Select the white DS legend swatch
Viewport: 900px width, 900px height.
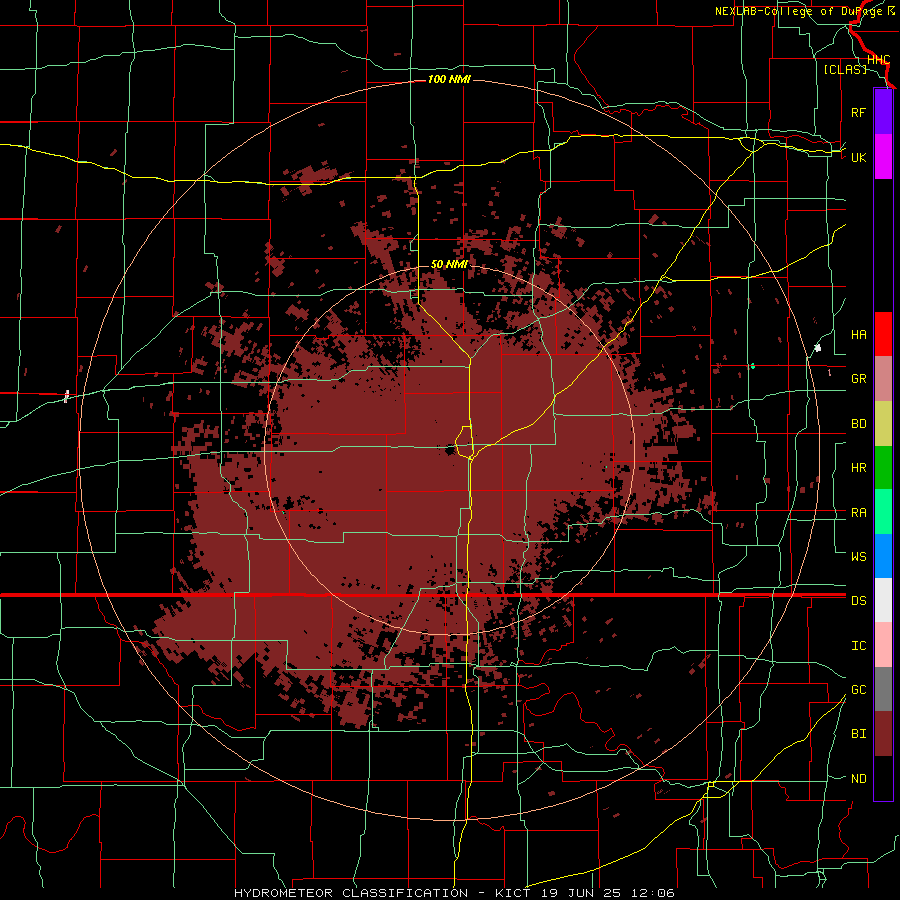(883, 600)
